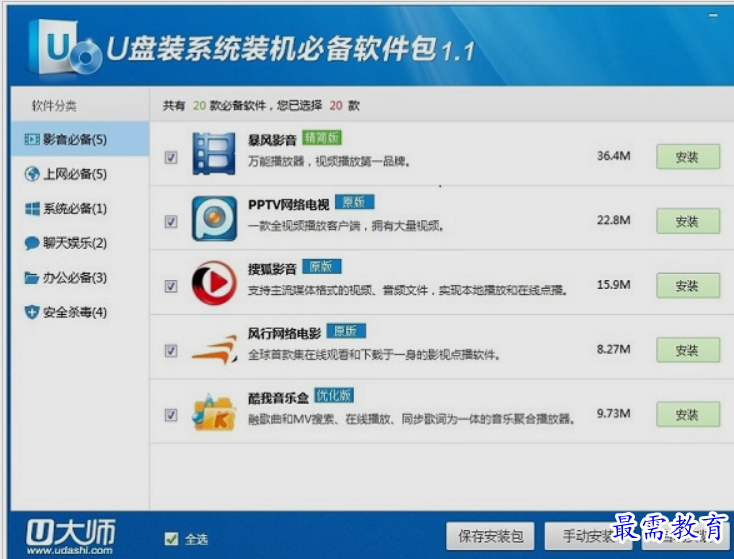Click the 36.4M size value

(x=613, y=156)
